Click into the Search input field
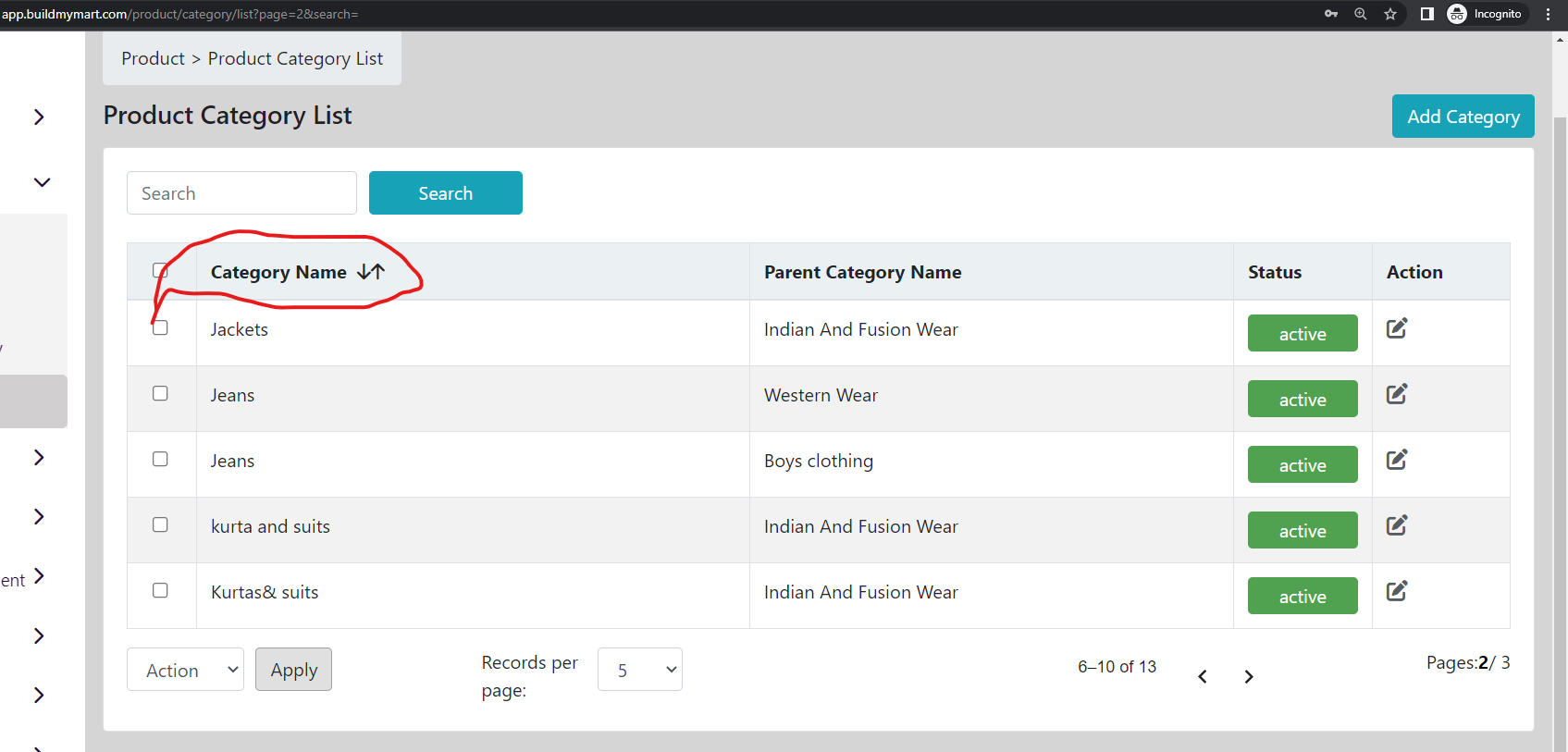 pos(241,193)
